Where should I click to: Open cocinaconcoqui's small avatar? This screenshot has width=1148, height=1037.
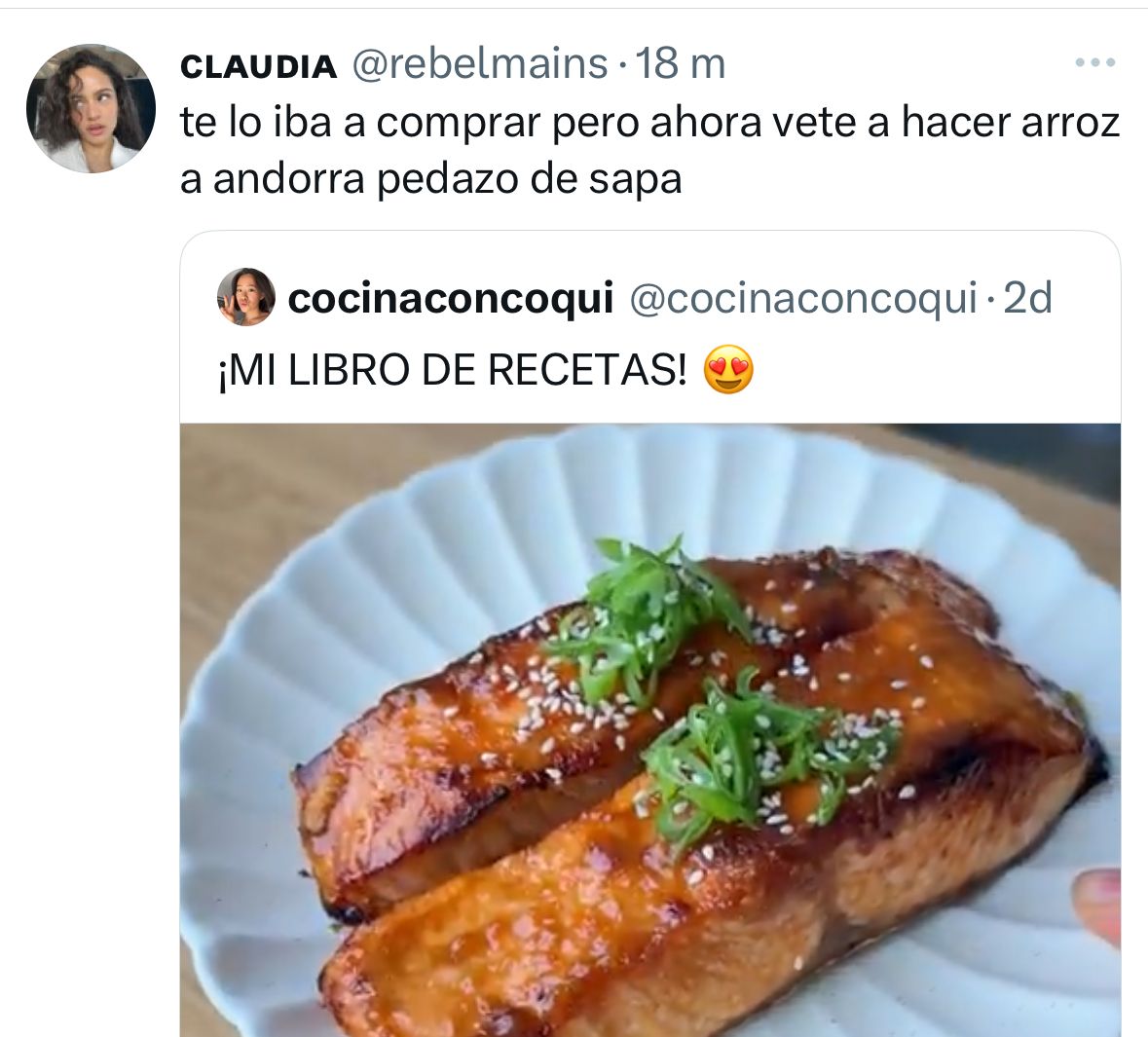tap(246, 297)
